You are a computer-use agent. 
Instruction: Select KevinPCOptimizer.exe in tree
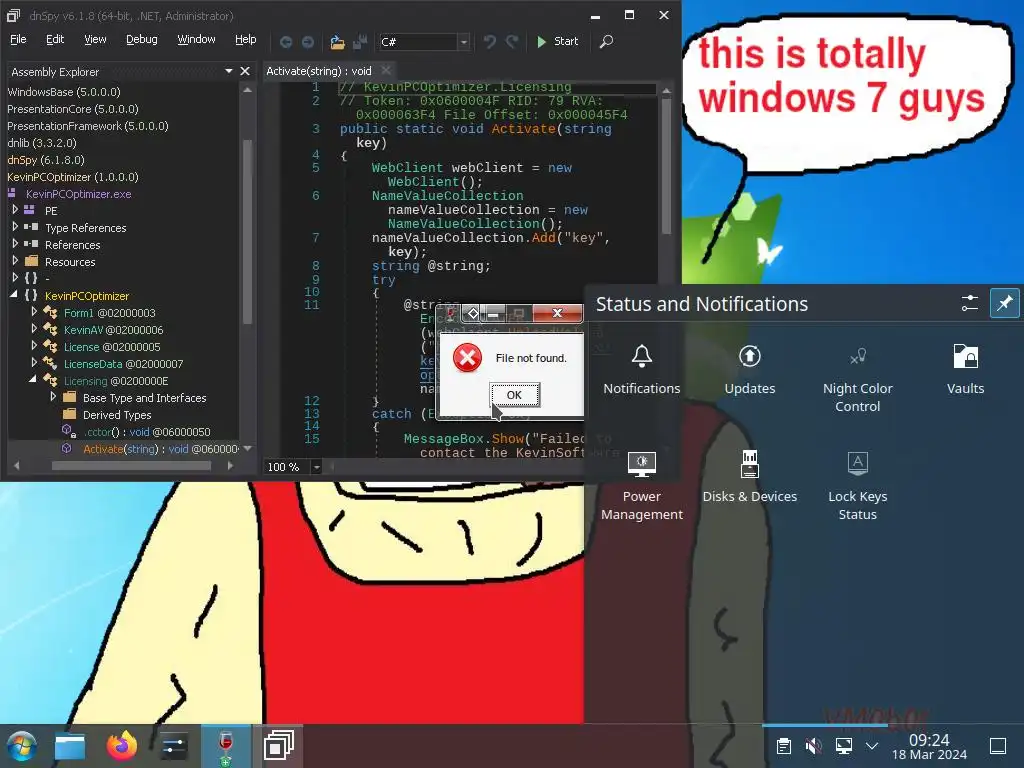click(x=78, y=194)
